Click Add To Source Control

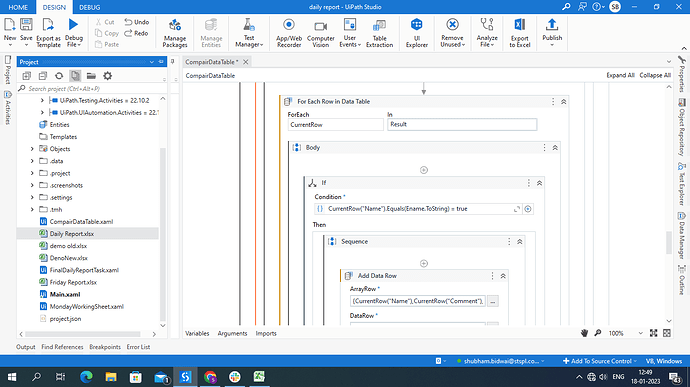tap(599, 361)
